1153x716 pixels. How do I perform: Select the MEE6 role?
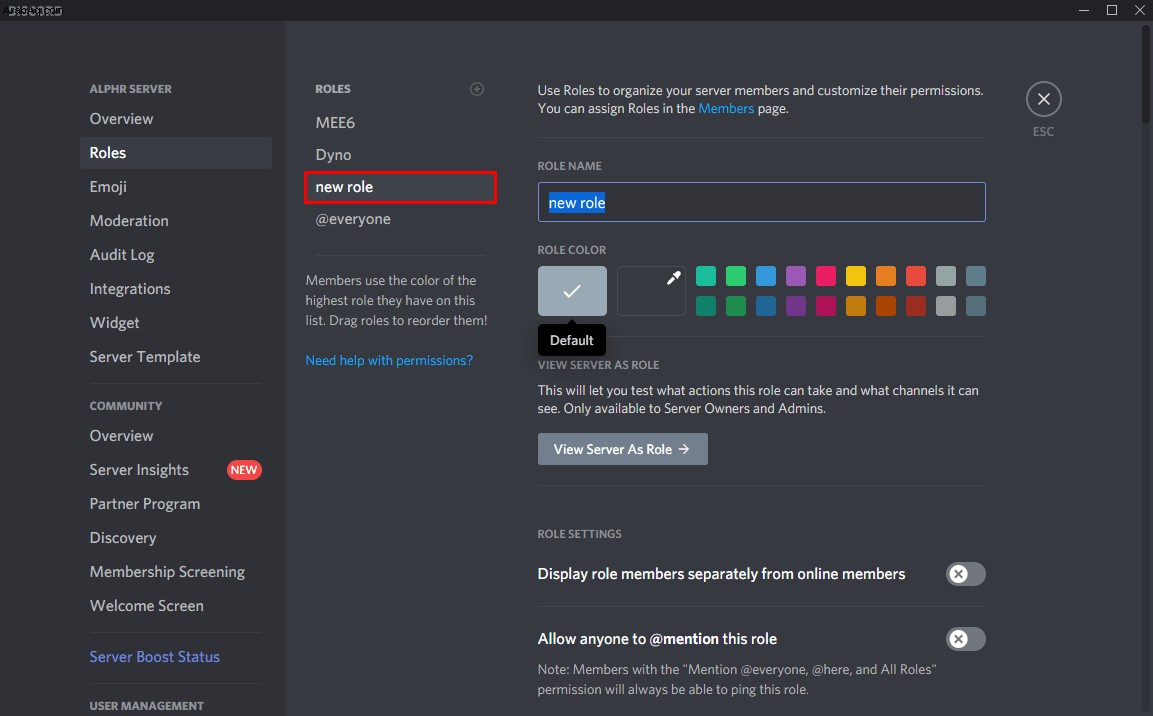pos(400,123)
